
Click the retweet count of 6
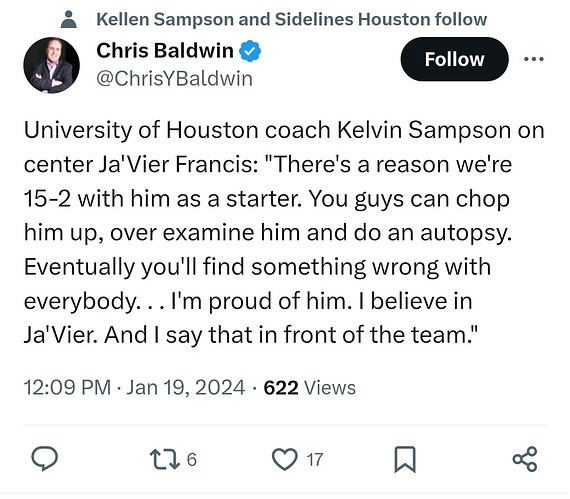[192, 460]
